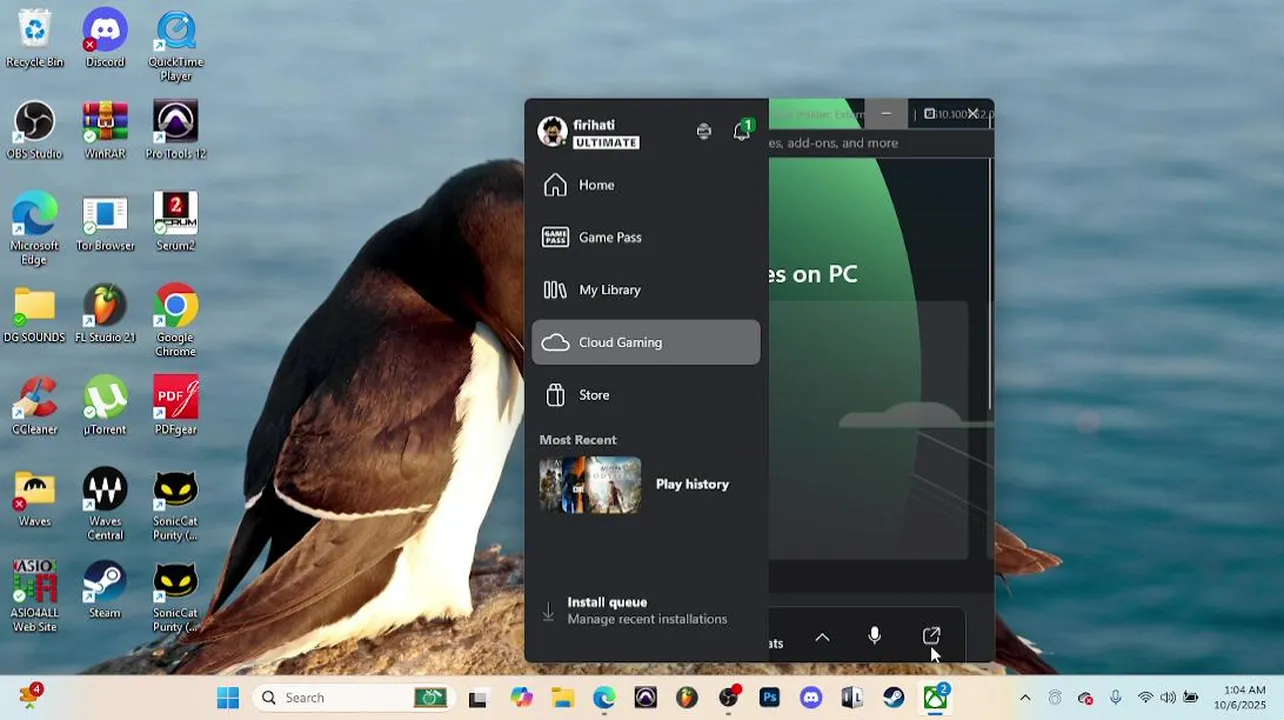Viewport: 1284px width, 720px height.
Task: Open Install queue
Action: pos(646,610)
